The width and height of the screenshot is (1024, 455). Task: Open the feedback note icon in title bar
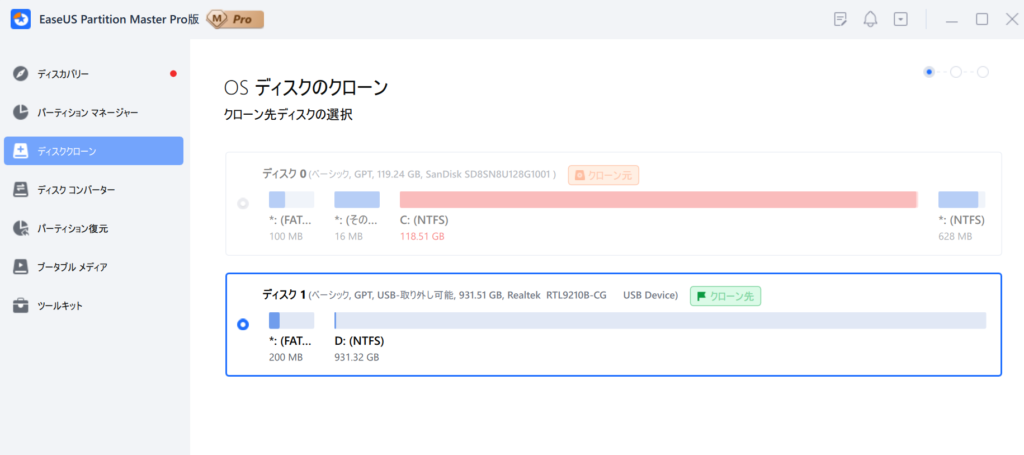coord(840,19)
